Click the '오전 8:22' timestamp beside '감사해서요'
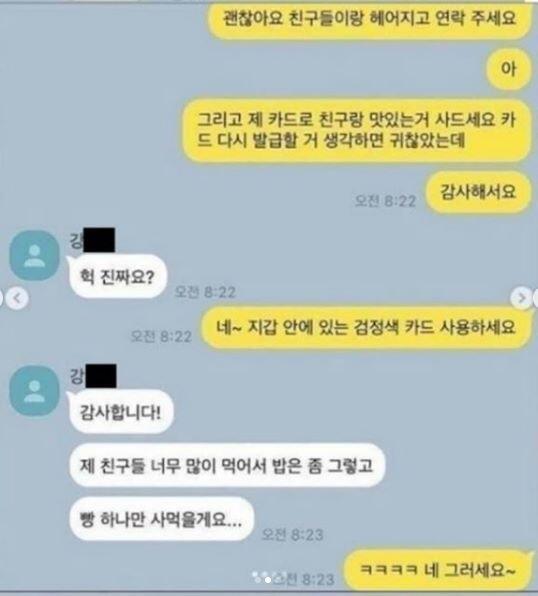The image size is (538, 596). click(x=385, y=200)
